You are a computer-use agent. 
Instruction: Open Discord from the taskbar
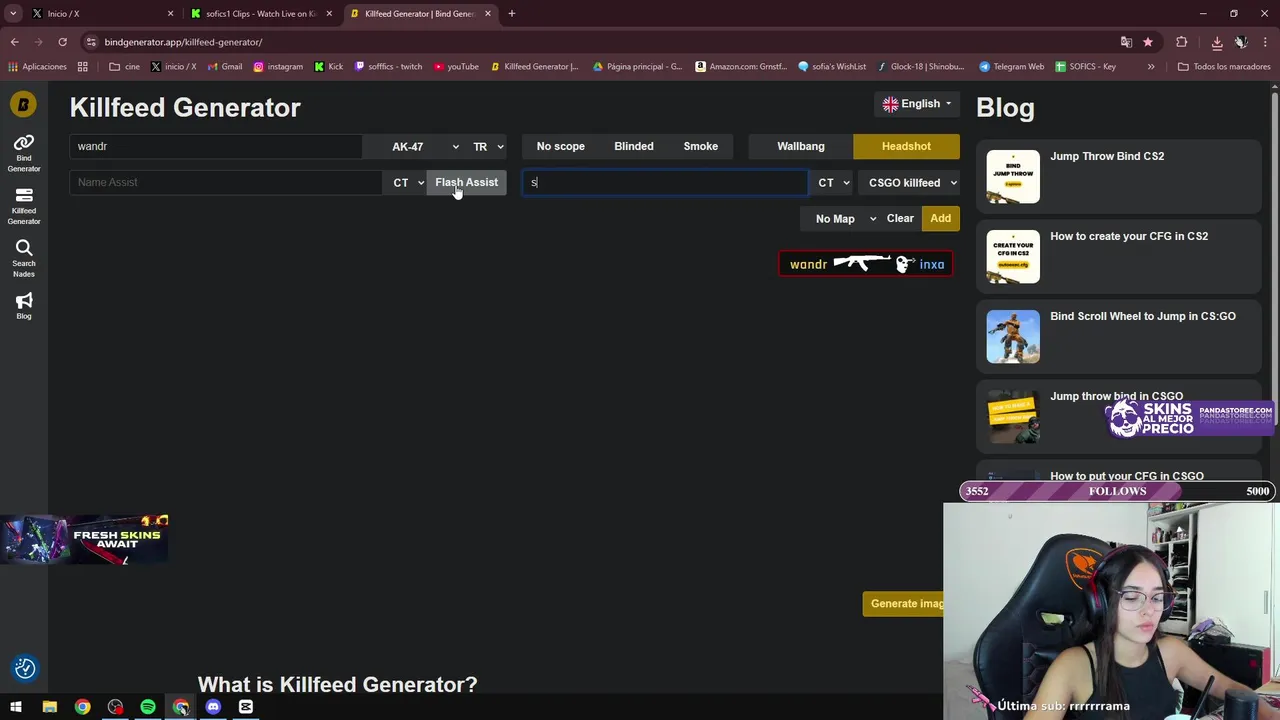pyautogui.click(x=213, y=707)
